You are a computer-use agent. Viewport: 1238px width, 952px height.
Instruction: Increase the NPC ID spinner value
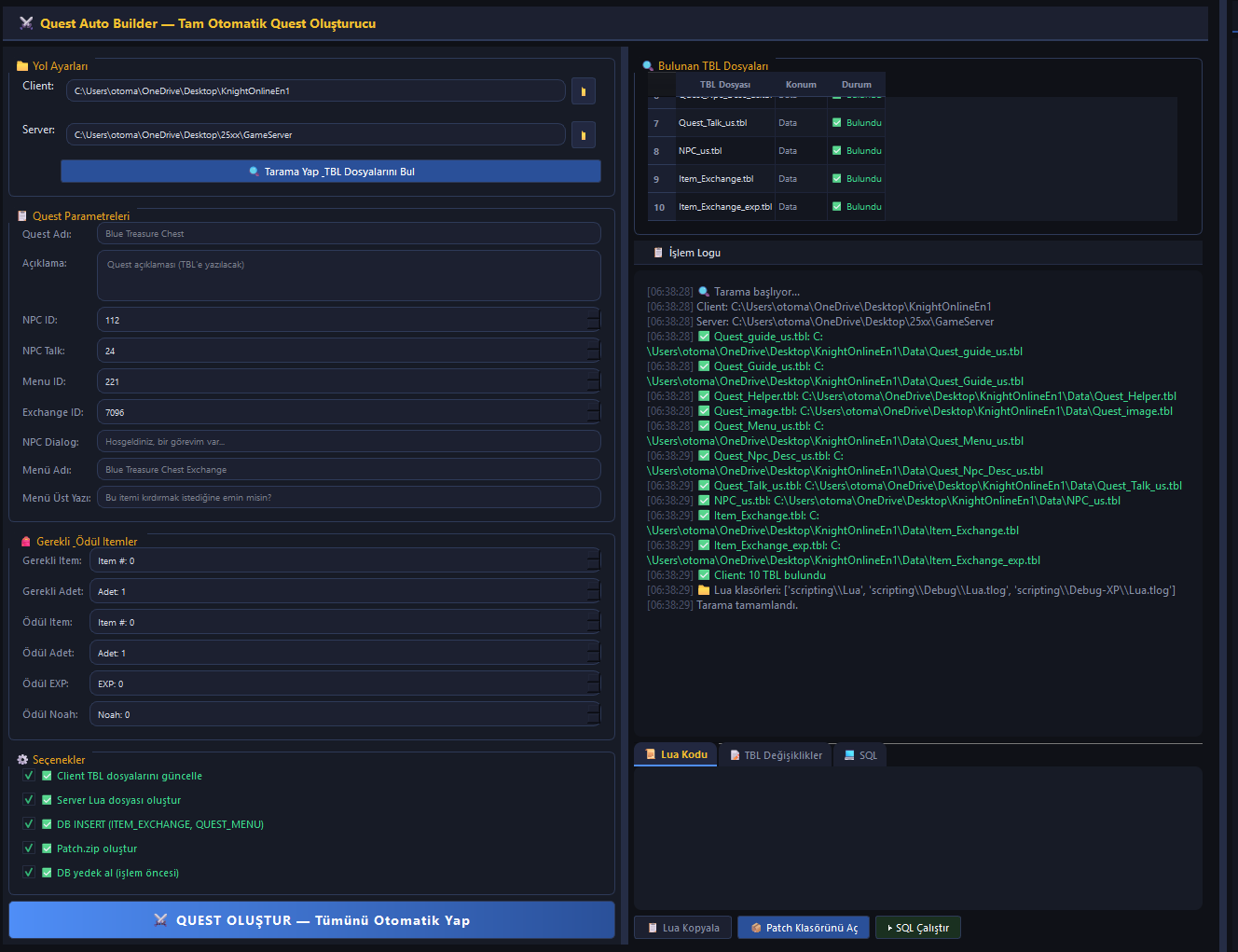[594, 315]
